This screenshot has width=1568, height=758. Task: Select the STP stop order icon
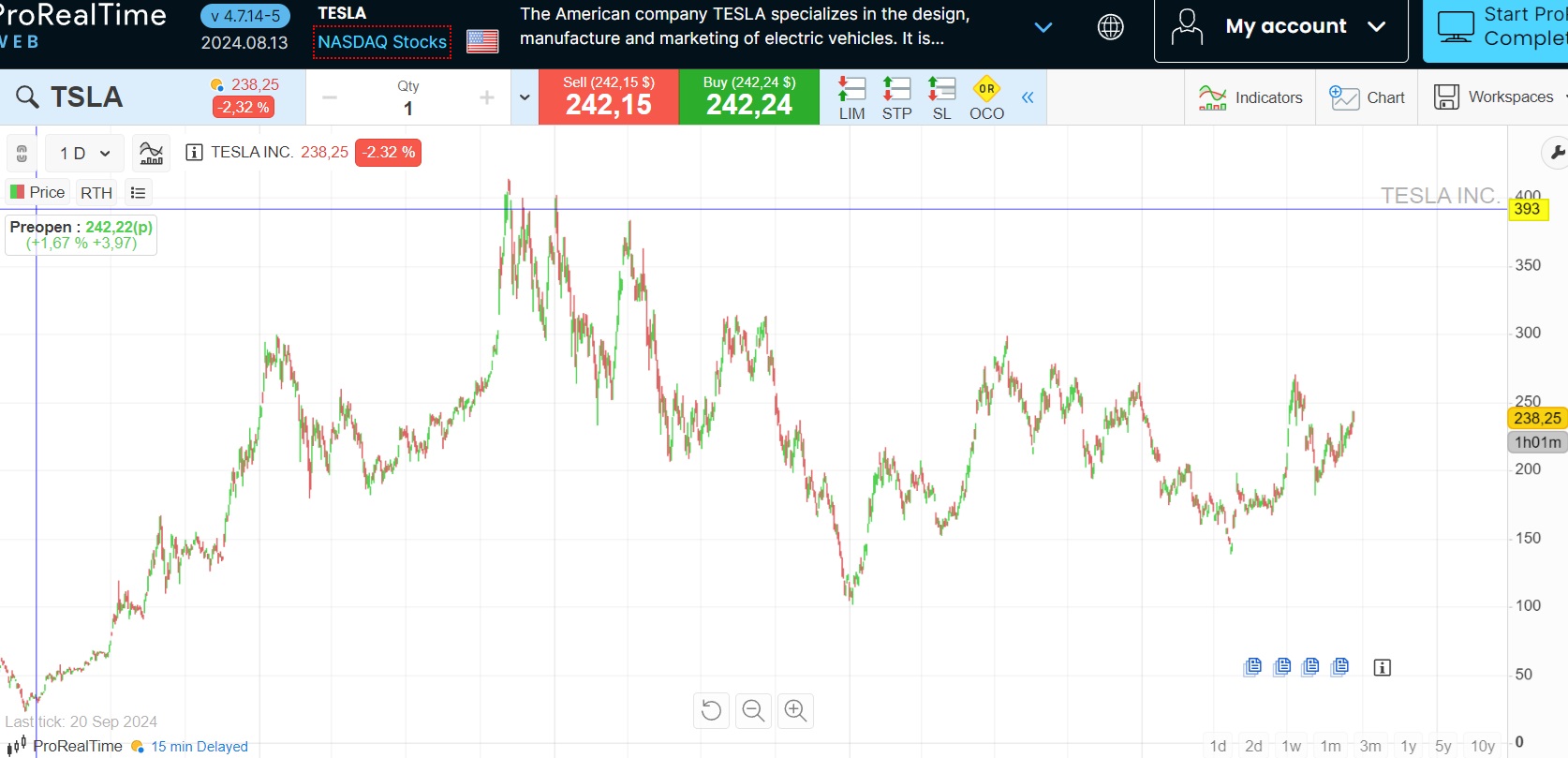[x=896, y=97]
